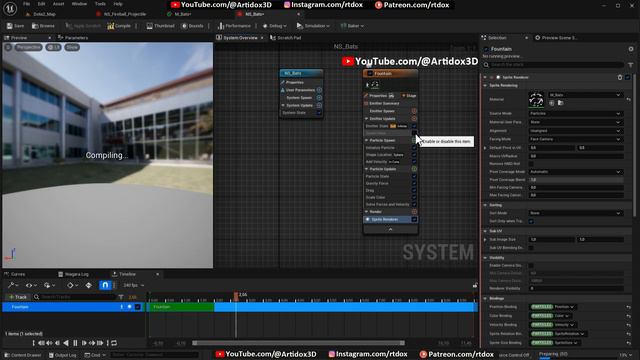This screenshot has width=640, height=360.
Task: Toggle Drag module checkbox
Action: (x=414, y=191)
